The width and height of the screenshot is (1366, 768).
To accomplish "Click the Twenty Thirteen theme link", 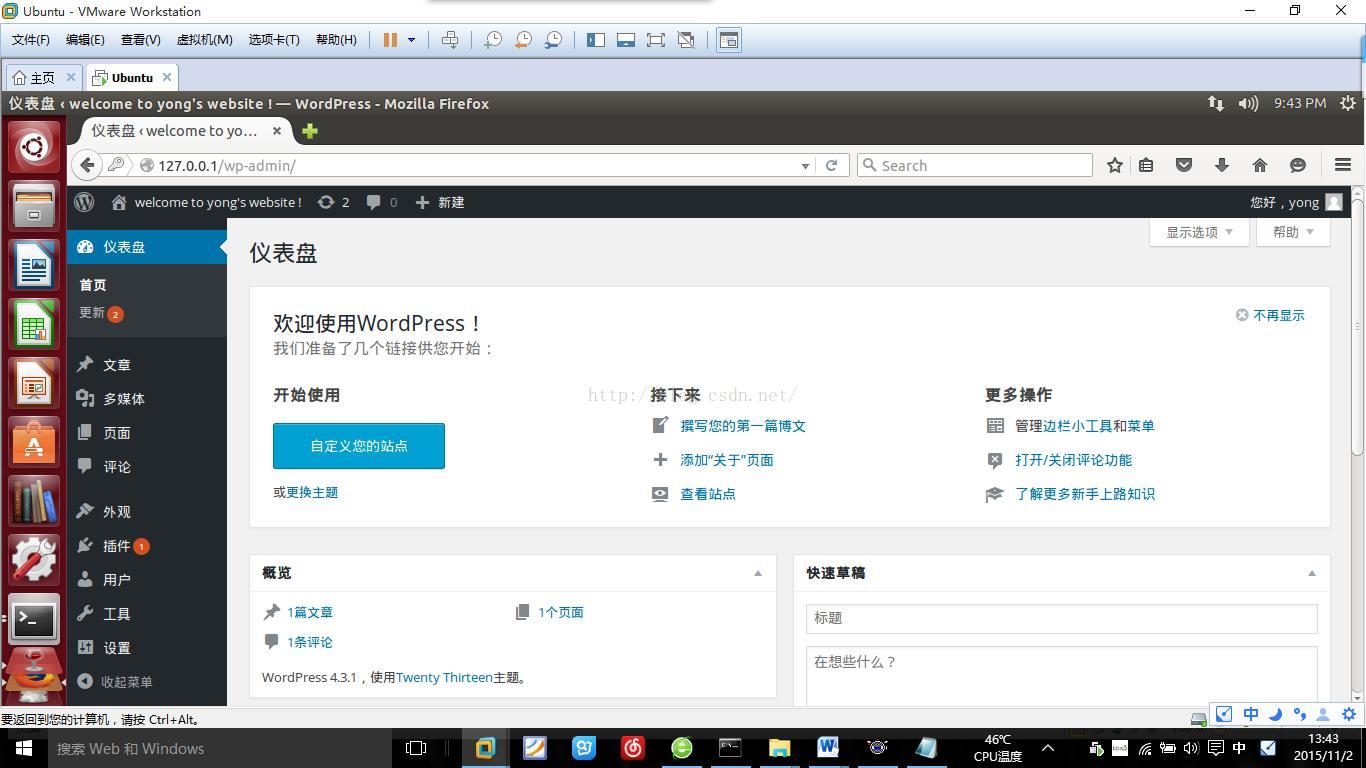I will coord(444,677).
